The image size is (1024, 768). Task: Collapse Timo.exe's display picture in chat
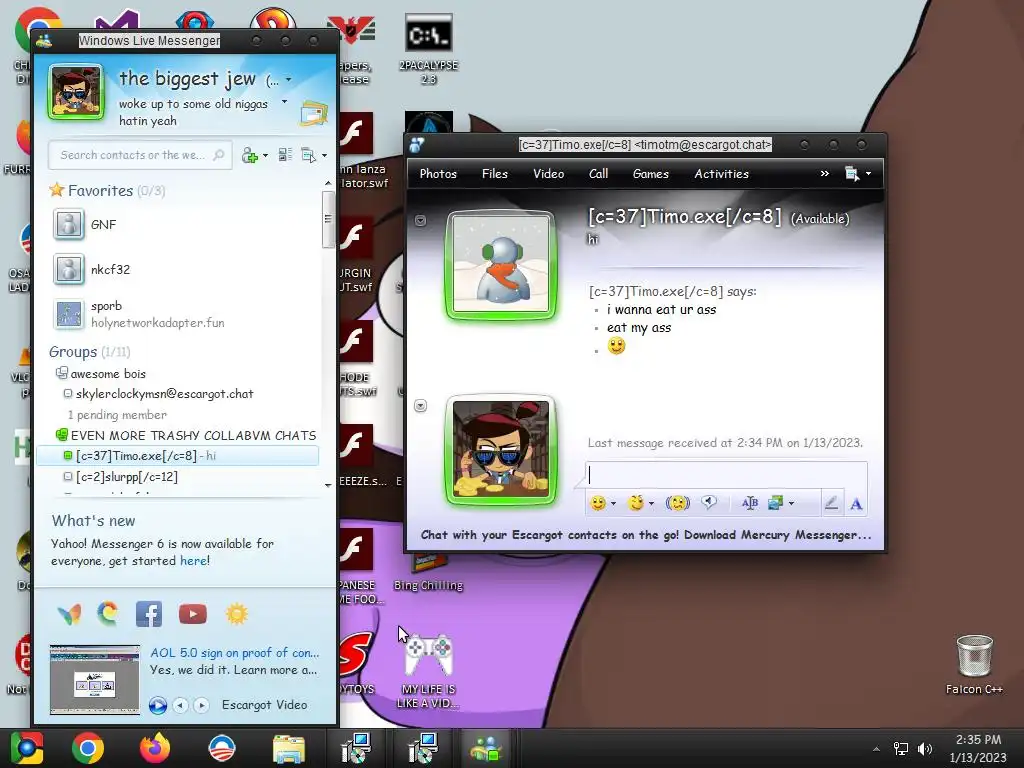pyautogui.click(x=421, y=221)
